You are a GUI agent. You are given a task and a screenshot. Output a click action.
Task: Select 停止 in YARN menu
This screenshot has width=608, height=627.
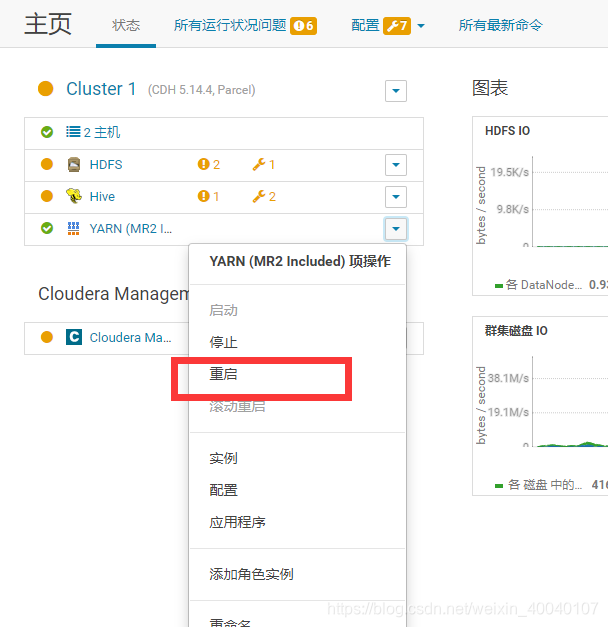click(x=224, y=342)
